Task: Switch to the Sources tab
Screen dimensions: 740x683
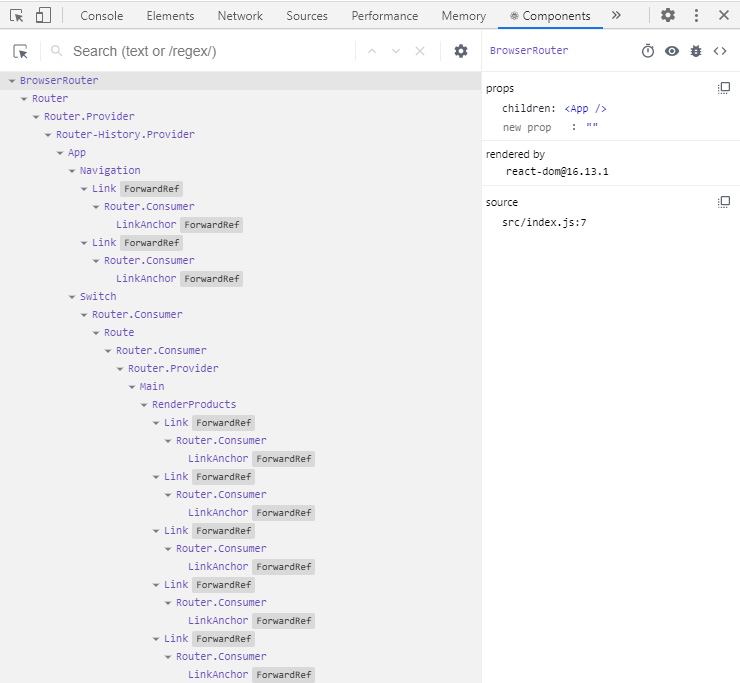Action: 307,16
